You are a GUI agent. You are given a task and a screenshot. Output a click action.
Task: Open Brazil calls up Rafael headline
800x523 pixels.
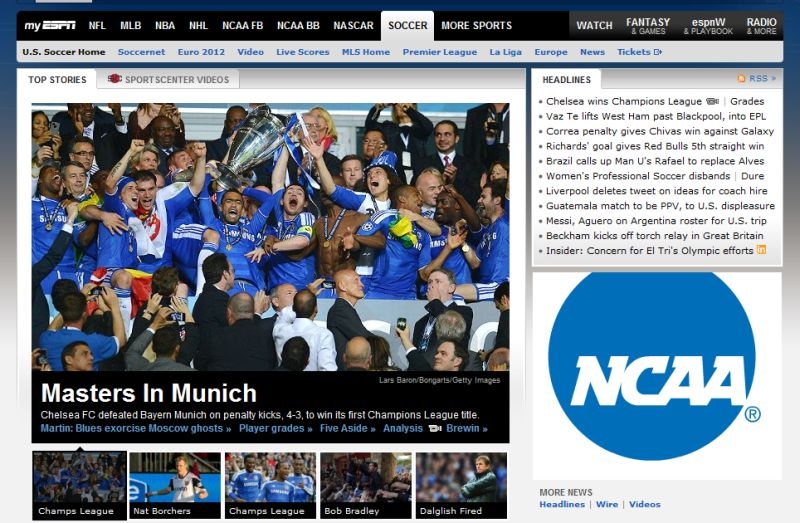655,161
